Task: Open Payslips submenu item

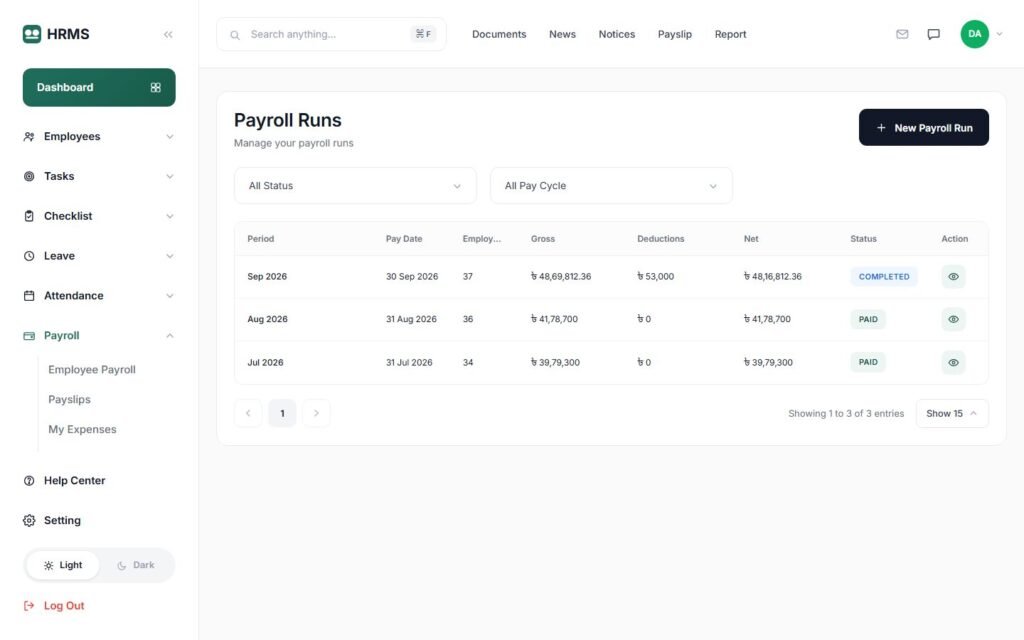Action: 69,400
